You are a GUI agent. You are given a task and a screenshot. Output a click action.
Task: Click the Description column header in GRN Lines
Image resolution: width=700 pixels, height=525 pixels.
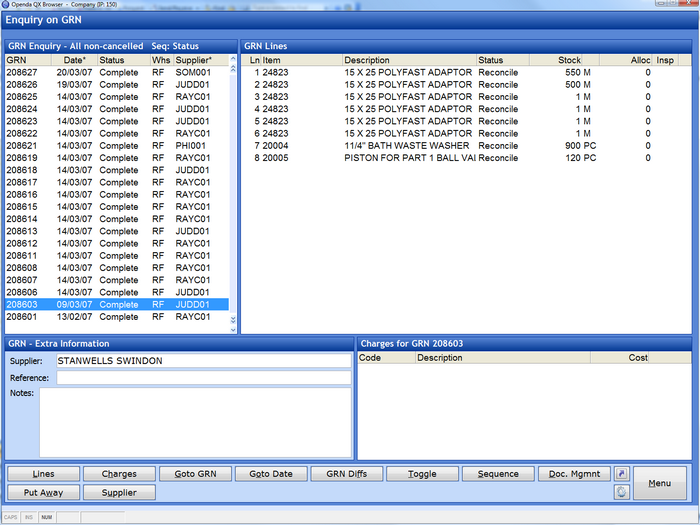point(409,60)
